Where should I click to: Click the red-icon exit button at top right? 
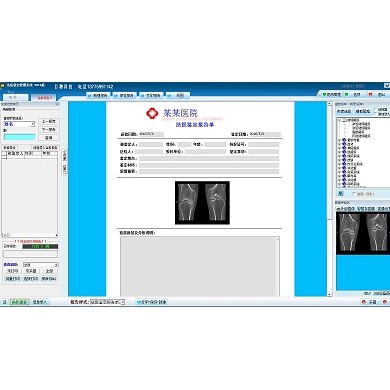[378, 95]
